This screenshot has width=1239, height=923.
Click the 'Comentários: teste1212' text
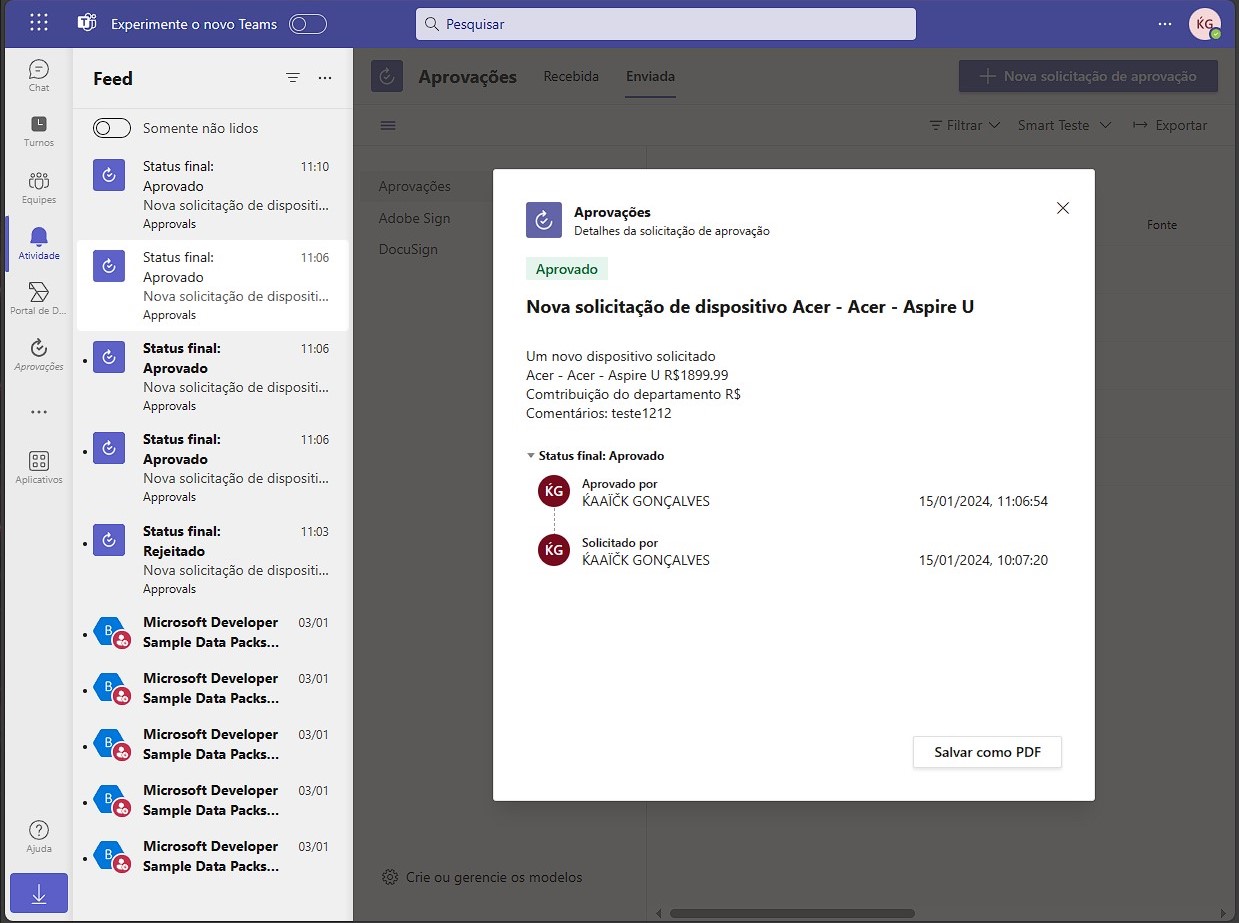point(599,413)
